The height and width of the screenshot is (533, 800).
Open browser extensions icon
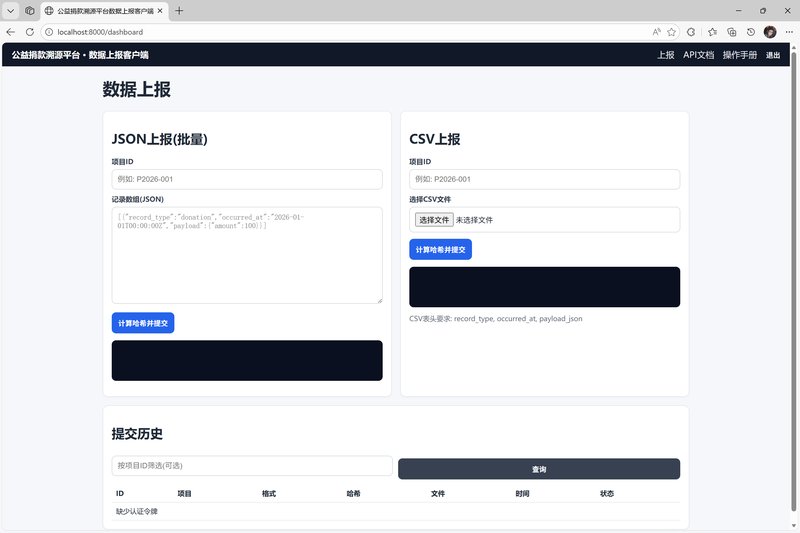pyautogui.click(x=691, y=32)
